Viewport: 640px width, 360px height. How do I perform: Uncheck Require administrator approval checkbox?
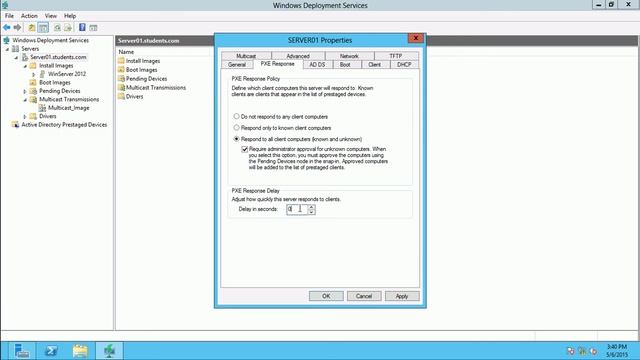tap(244, 149)
